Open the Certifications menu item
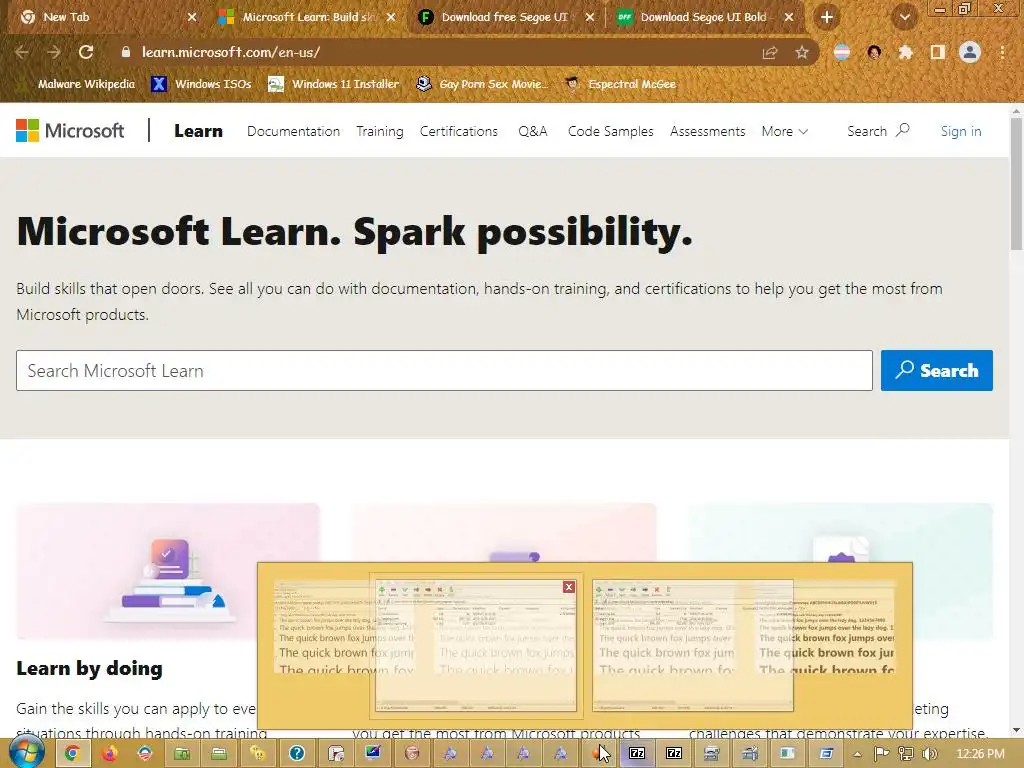This screenshot has height=768, width=1024. tap(458, 131)
